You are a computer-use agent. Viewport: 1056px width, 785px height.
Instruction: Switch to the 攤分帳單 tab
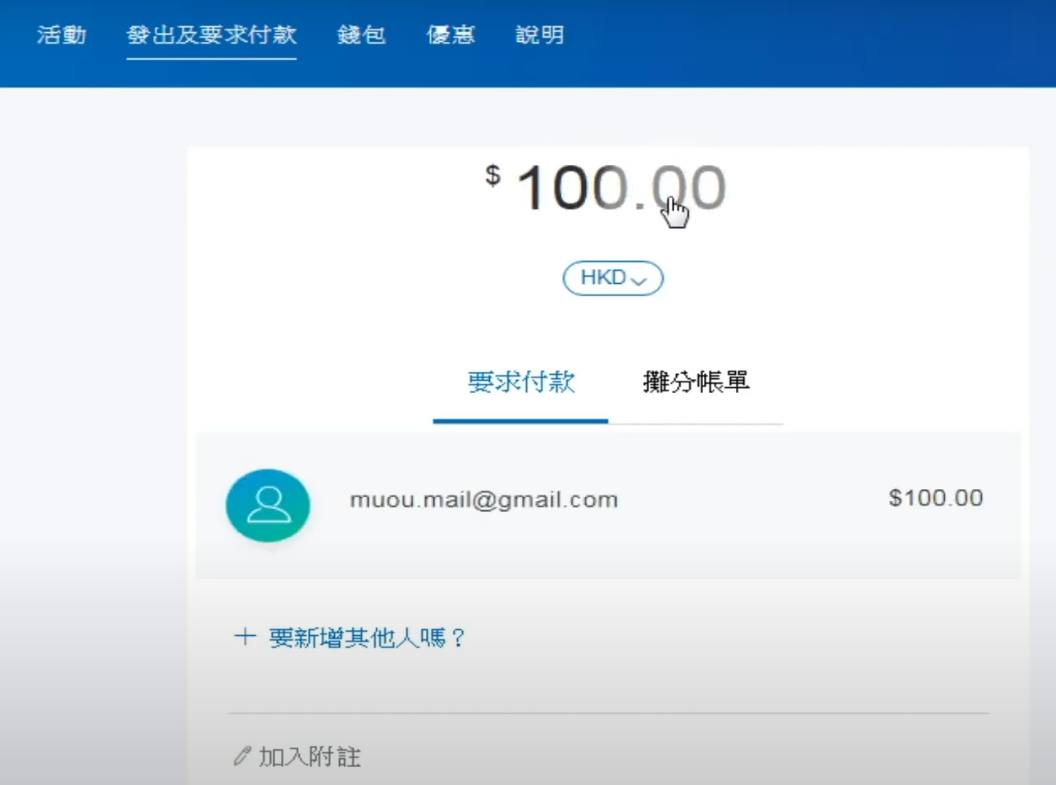(696, 382)
